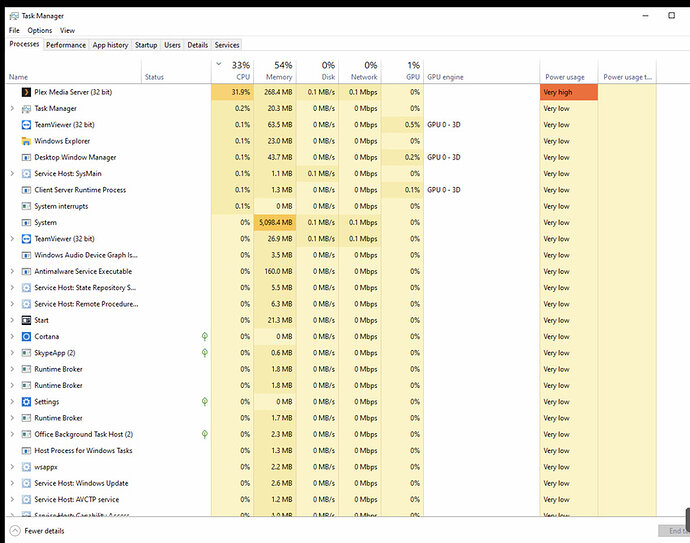Click the TeamViewer icon with 63.5 MB memory
The image size is (690, 543).
(26, 125)
